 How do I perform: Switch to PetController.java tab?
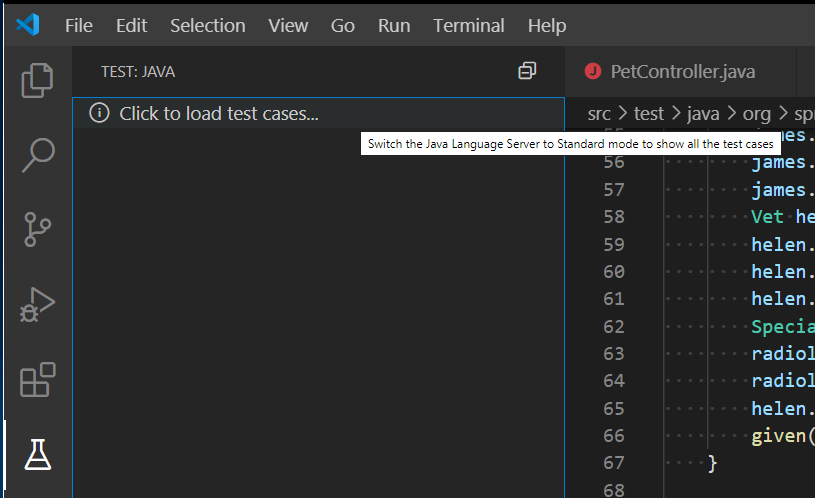(682, 71)
